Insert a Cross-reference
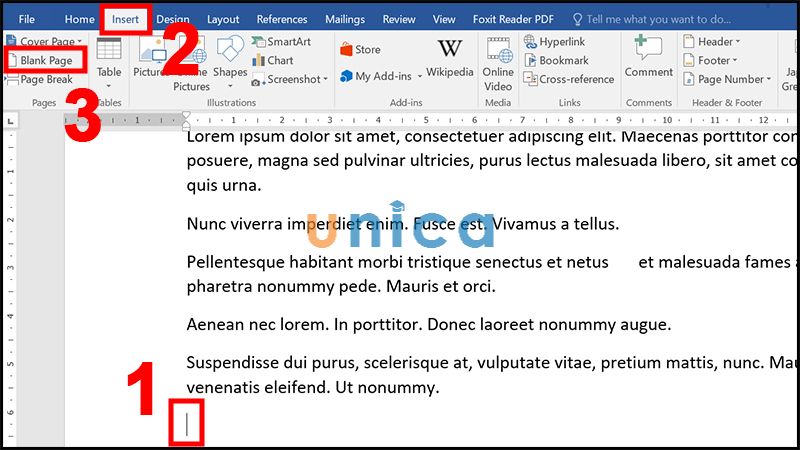Viewport: 800px width, 450px height. click(x=569, y=79)
